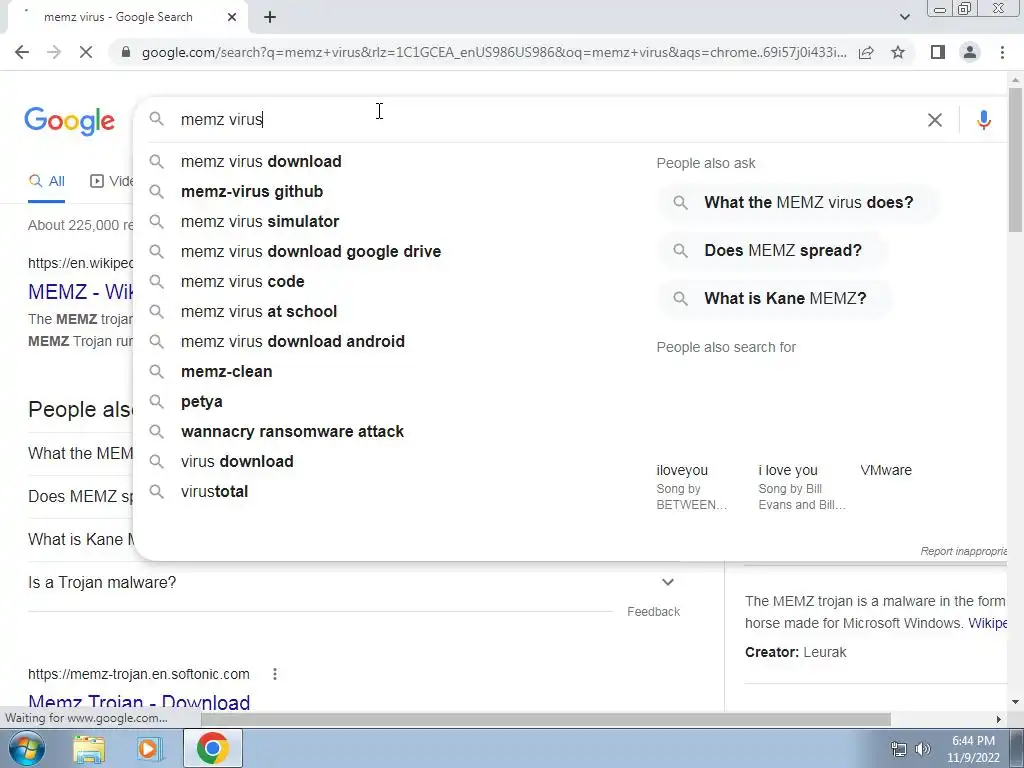Go back to the previous page
Viewport: 1024px width, 768px height.
tap(22, 52)
